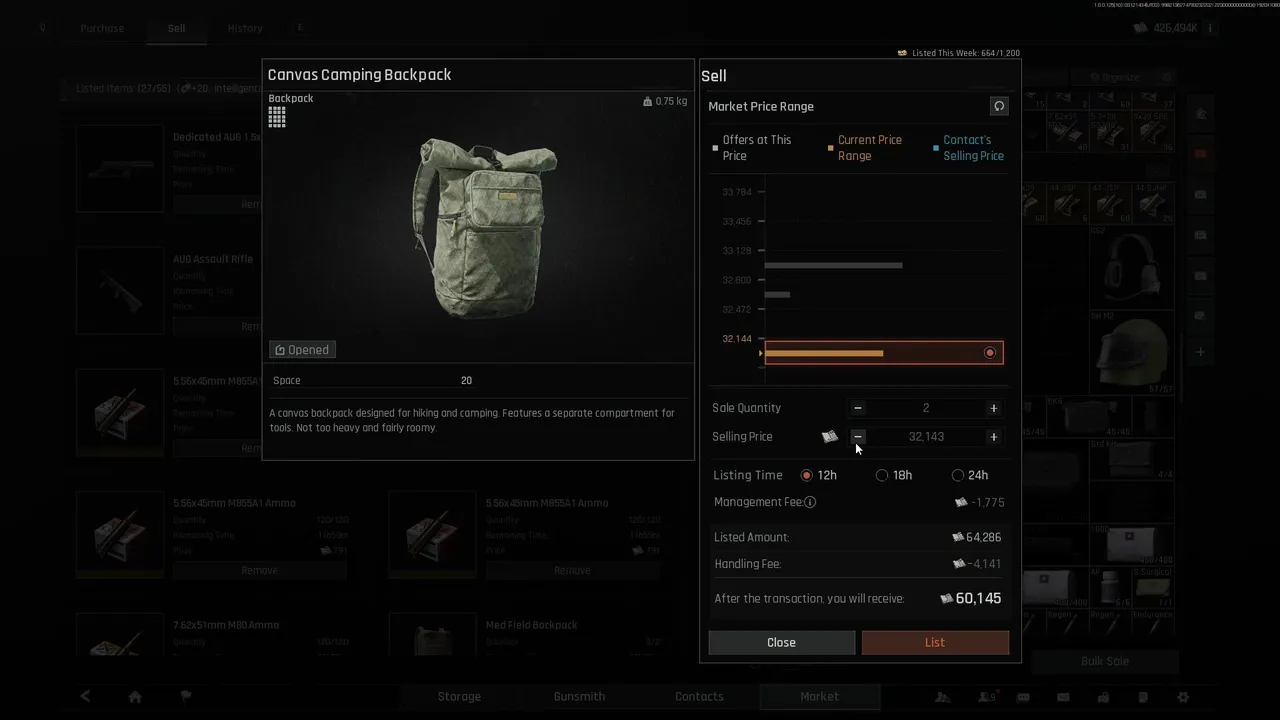Open settings gear in bottom bar
Screen dimensions: 1280x720
click(x=1183, y=697)
